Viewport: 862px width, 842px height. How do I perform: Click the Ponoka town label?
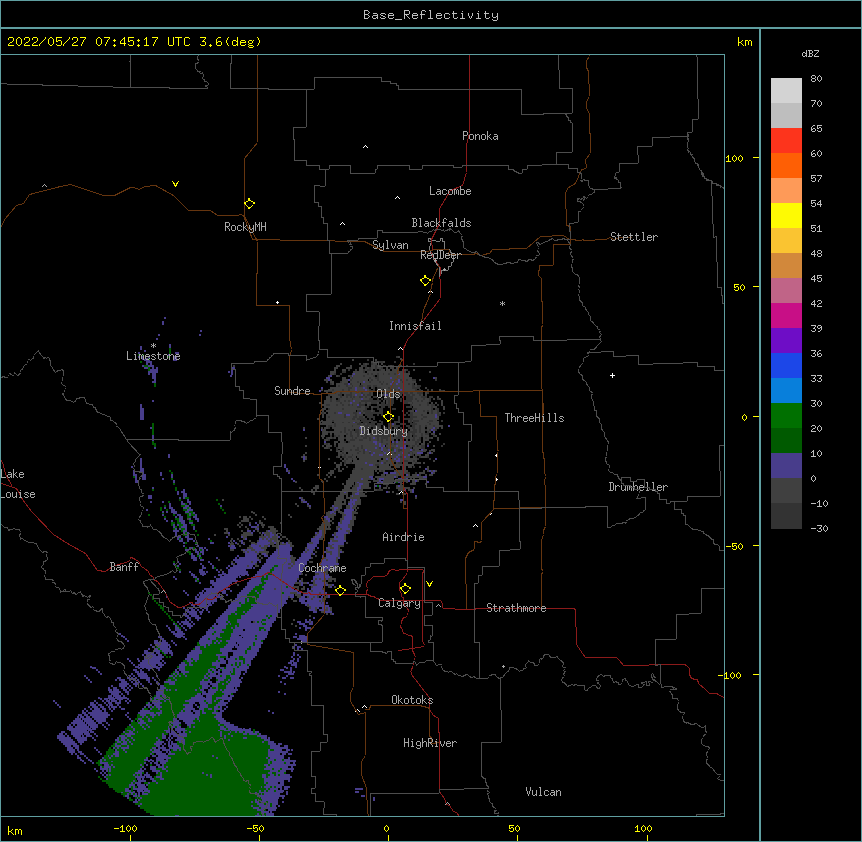480,136
